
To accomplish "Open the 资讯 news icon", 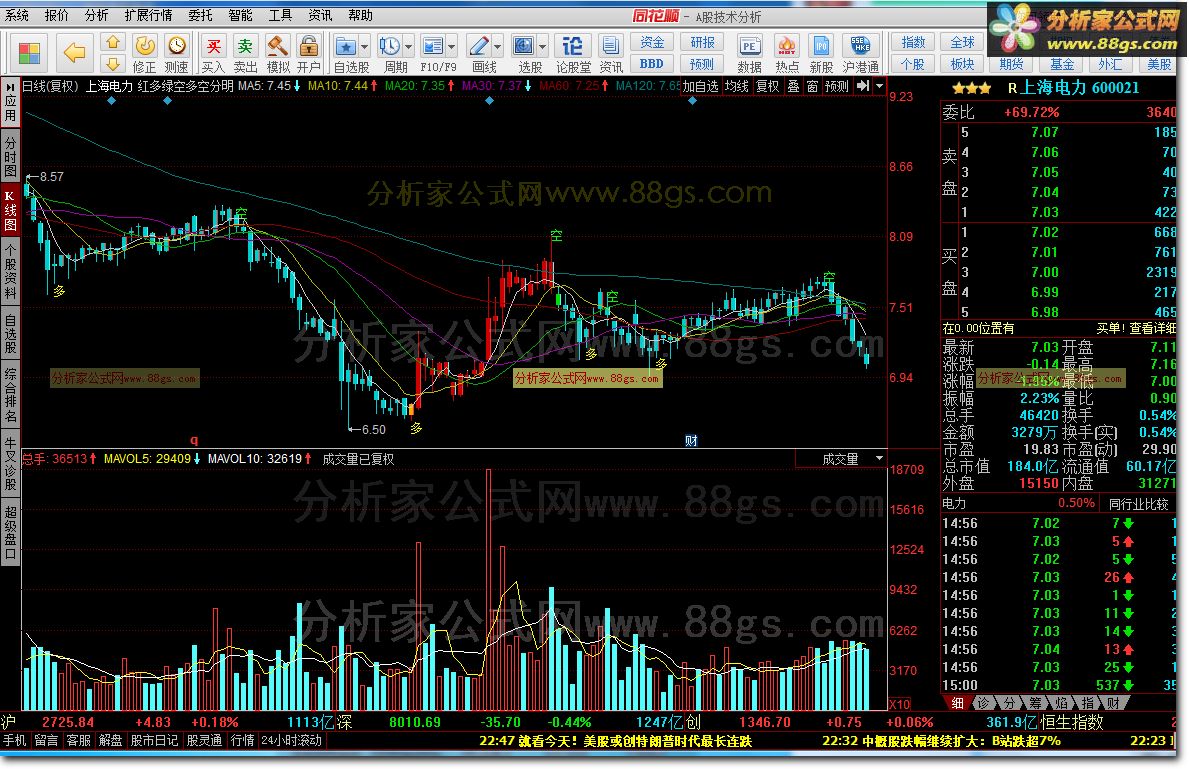I will click(610, 54).
